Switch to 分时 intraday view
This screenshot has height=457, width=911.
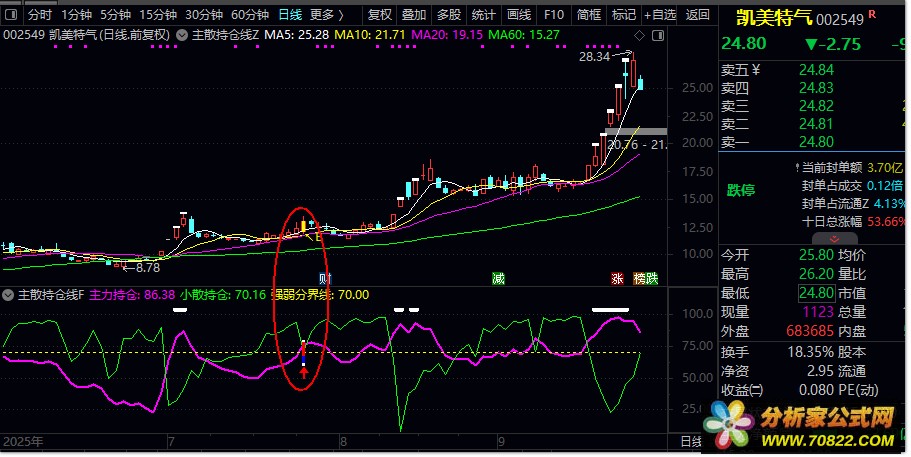(40, 15)
